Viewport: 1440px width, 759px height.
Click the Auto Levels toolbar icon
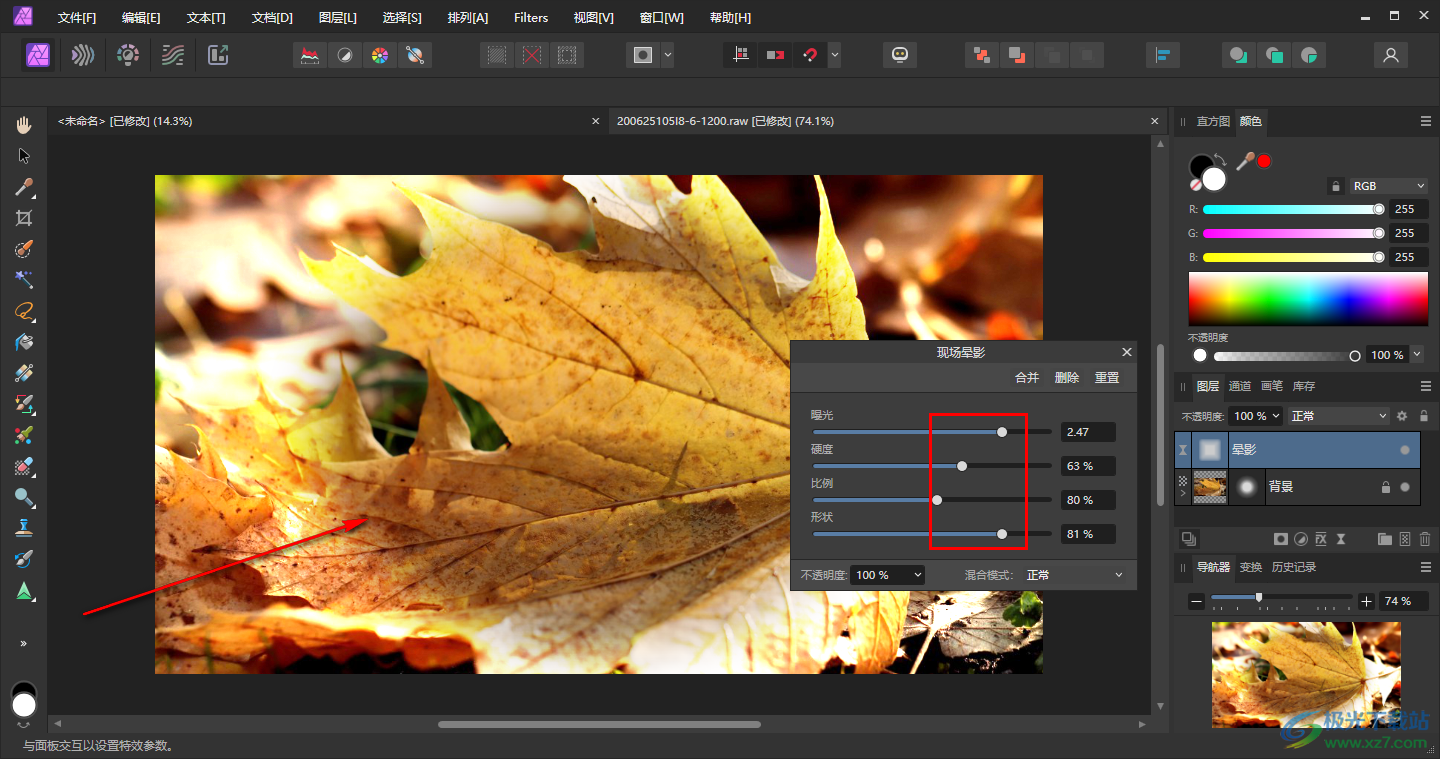(x=310, y=55)
